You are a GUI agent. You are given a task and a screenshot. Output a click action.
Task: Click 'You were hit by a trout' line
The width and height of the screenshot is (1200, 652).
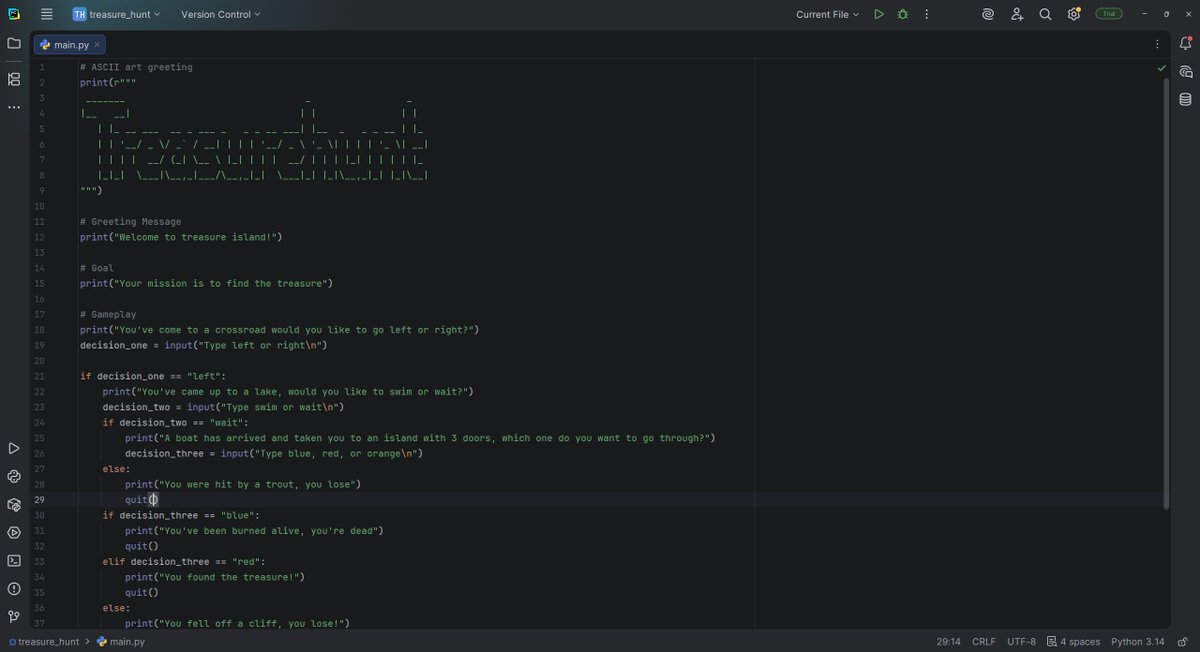(x=243, y=484)
